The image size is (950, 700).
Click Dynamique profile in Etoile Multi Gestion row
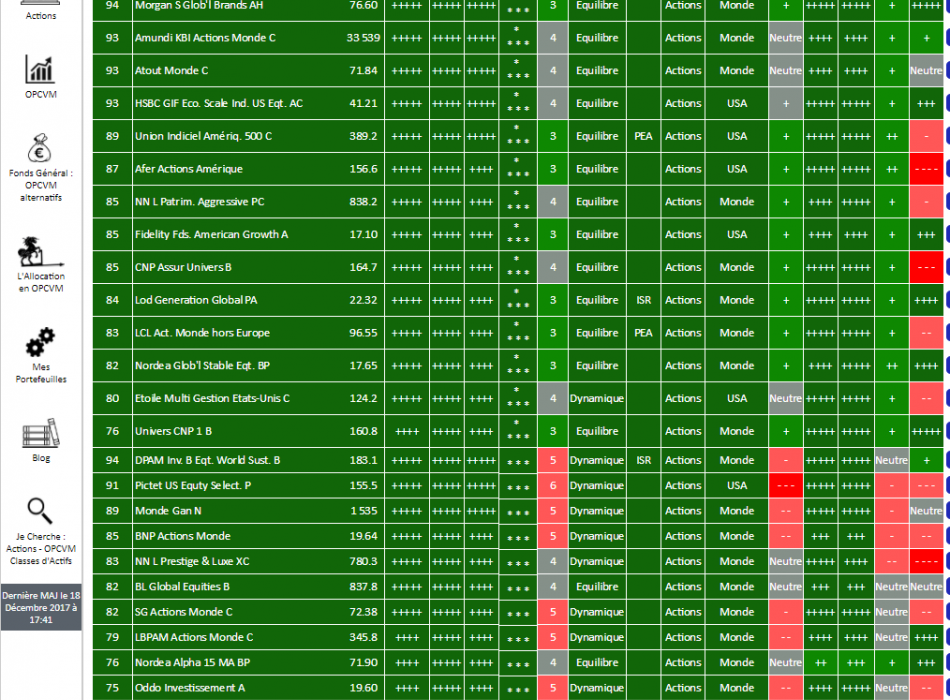(597, 398)
